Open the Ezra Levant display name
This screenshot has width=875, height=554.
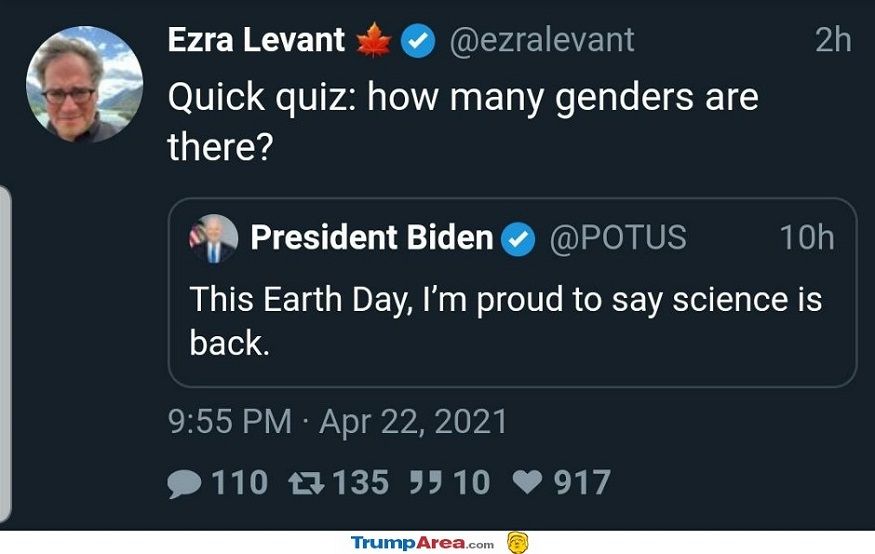pos(256,40)
